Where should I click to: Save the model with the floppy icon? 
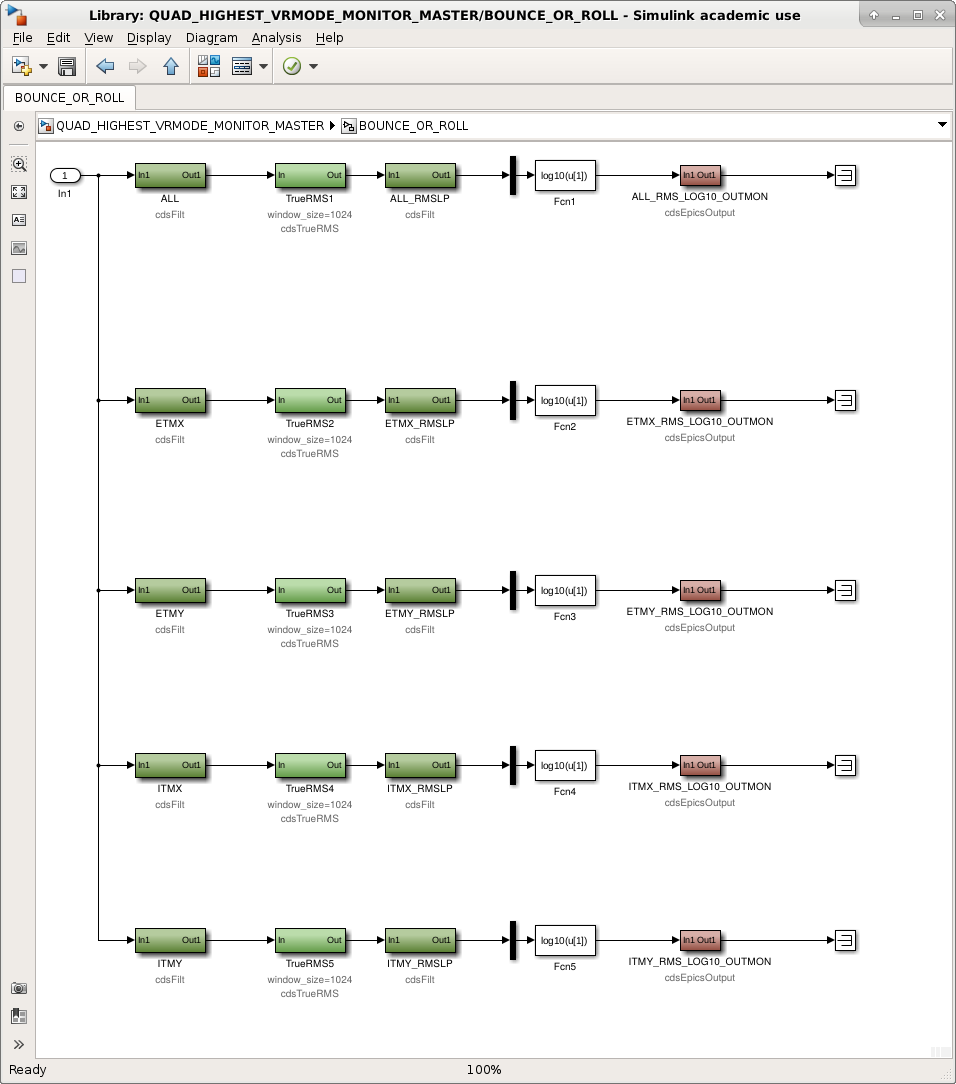click(67, 66)
